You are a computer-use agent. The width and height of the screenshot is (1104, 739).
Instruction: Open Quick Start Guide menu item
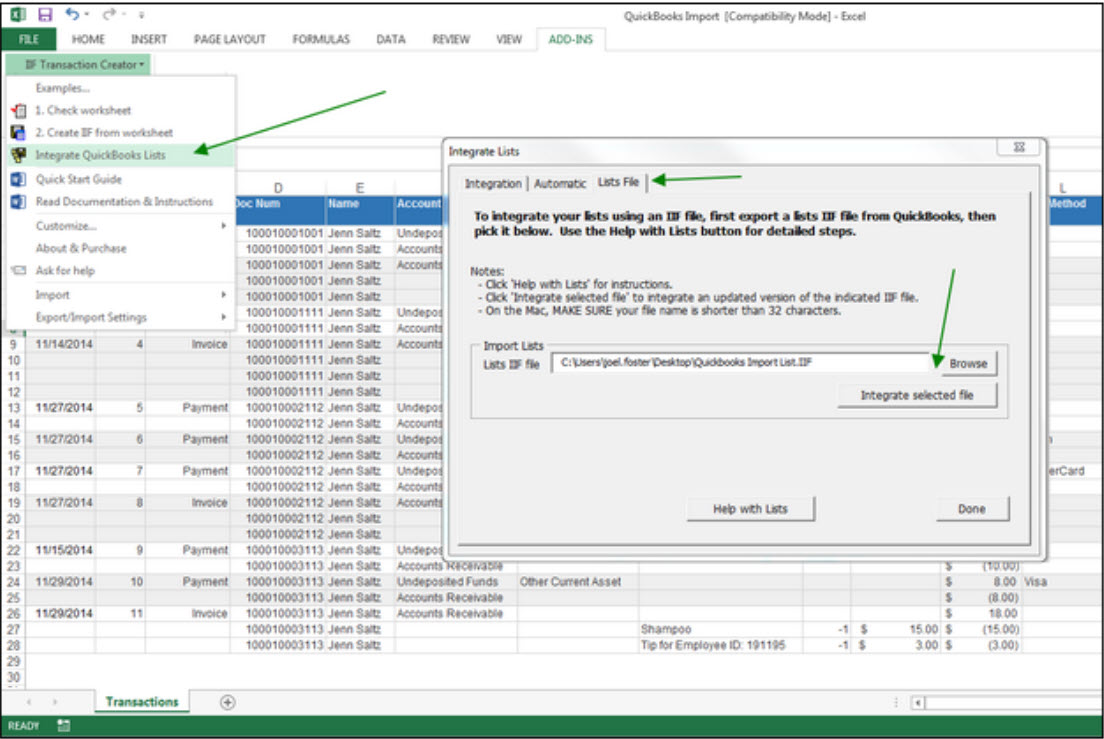pyautogui.click(x=120, y=179)
